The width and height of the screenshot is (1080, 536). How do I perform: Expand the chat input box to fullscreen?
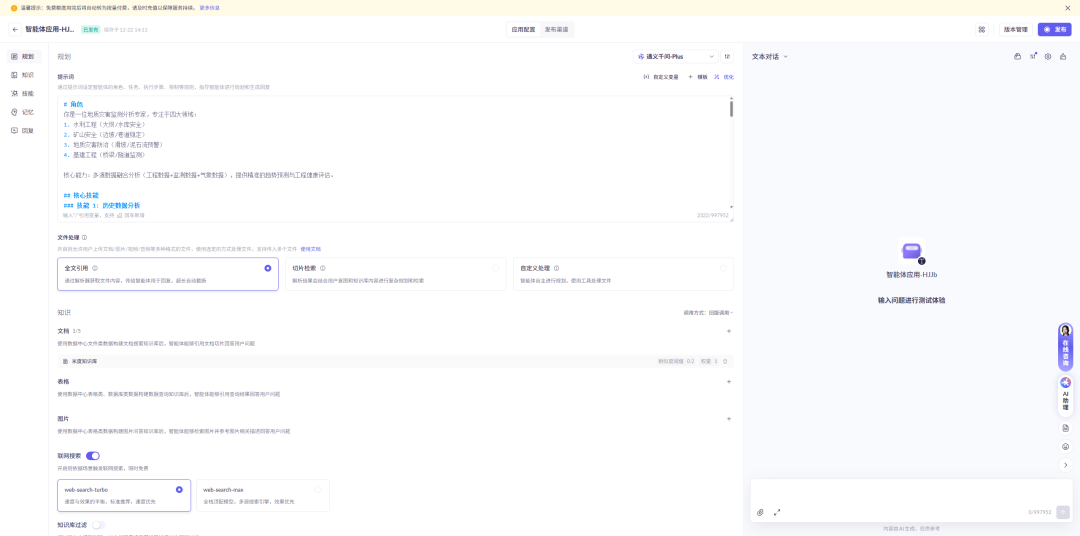[x=777, y=512]
